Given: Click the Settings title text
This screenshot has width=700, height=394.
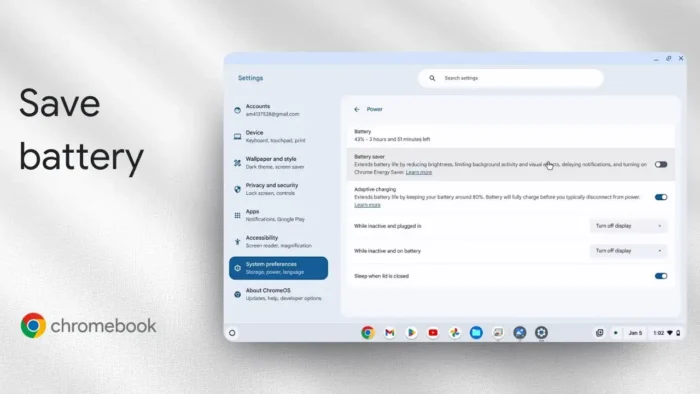Looking at the screenshot, I should [x=250, y=78].
